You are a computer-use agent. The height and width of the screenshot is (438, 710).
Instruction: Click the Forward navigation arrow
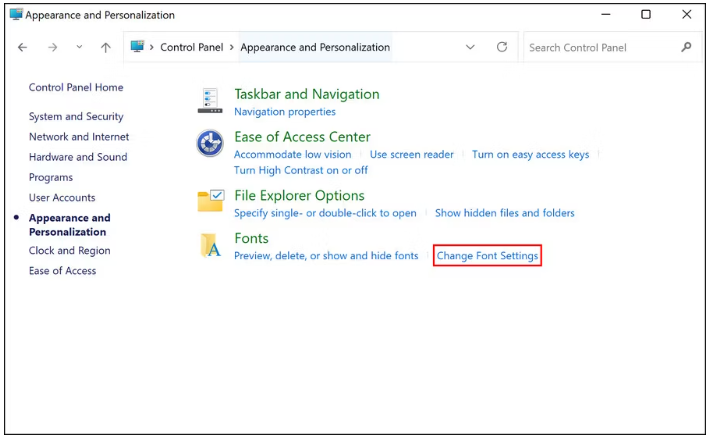pyautogui.click(x=53, y=47)
